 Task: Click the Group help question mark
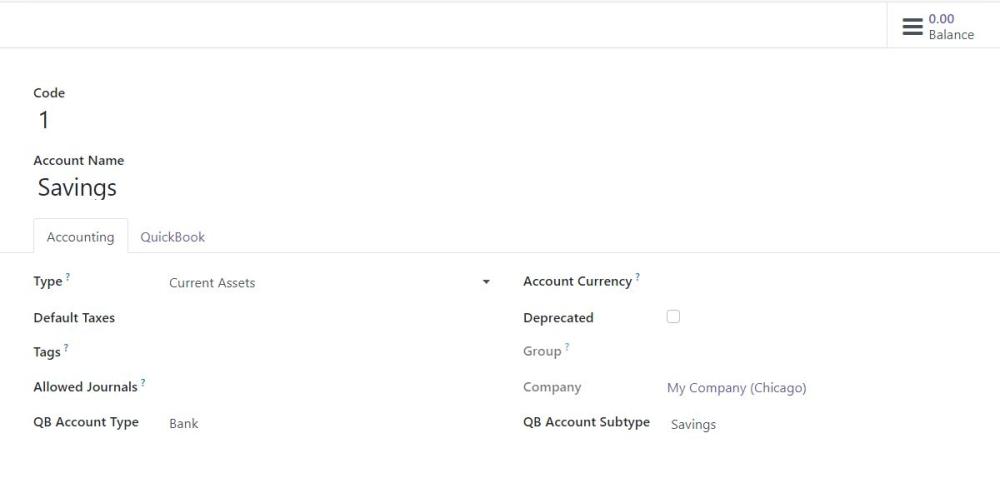566,347
